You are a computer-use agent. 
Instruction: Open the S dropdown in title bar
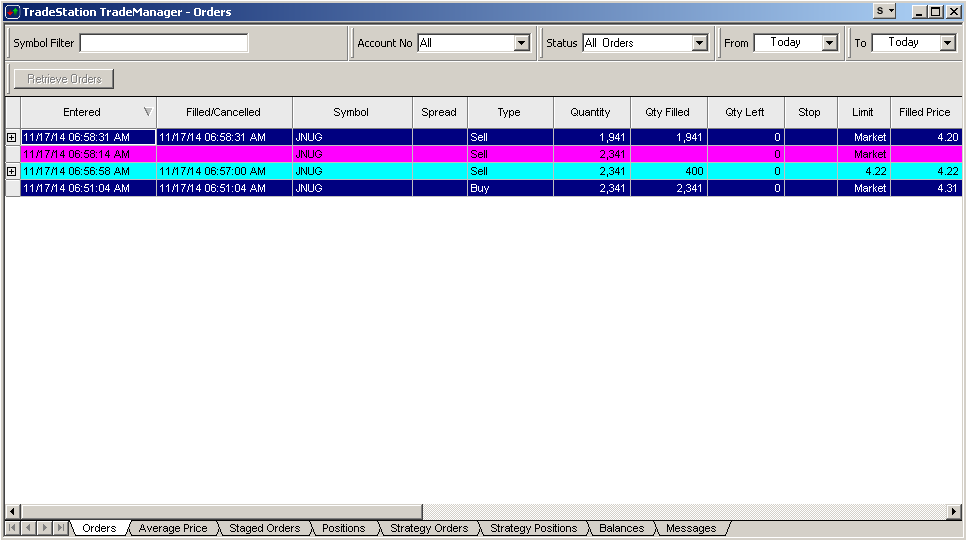[x=885, y=11]
